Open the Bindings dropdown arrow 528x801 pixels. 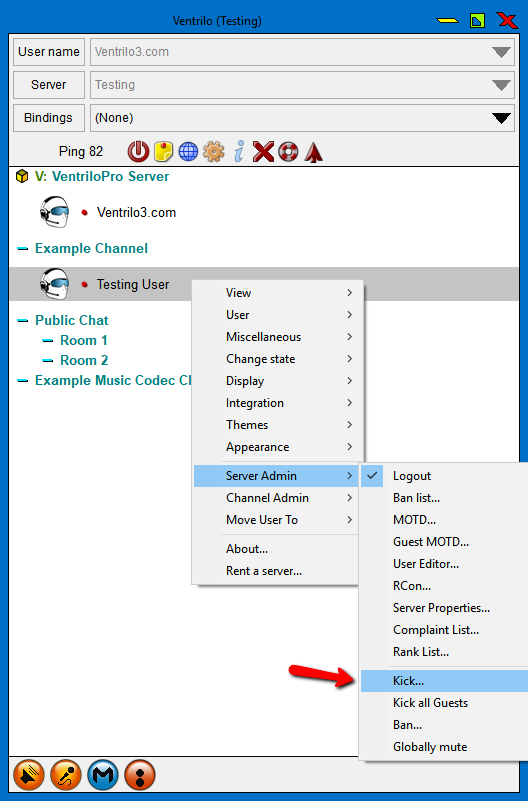click(x=501, y=118)
